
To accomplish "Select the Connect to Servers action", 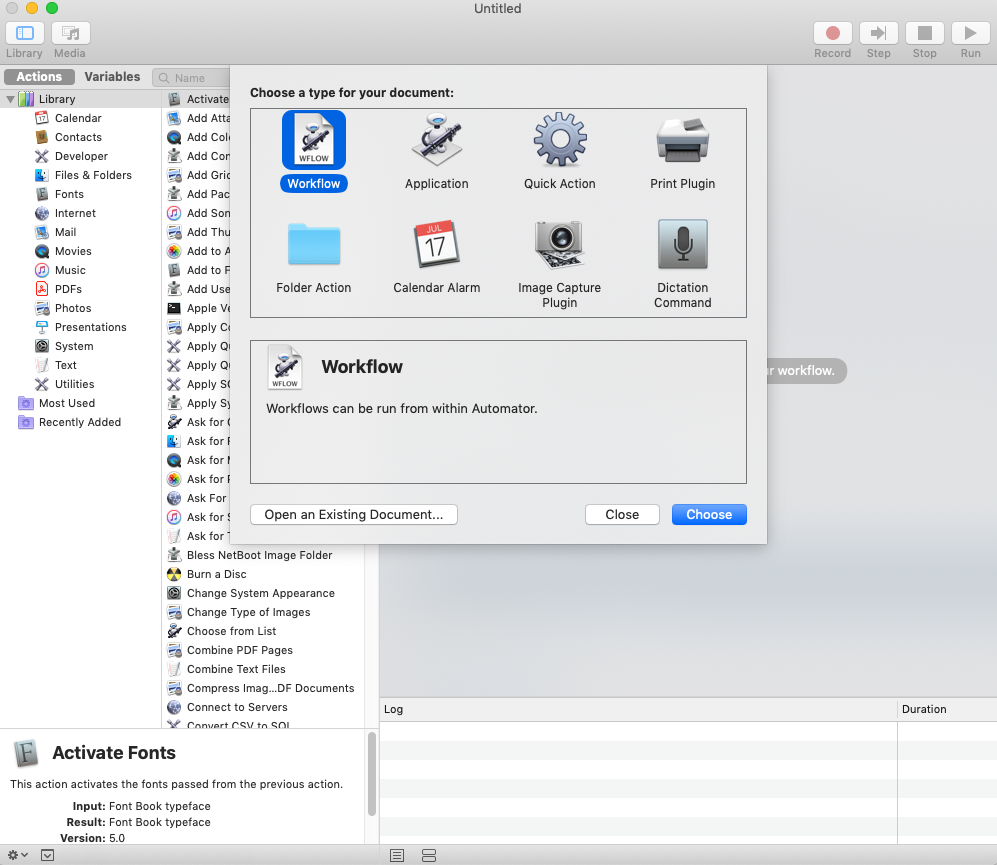I will 237,709.
